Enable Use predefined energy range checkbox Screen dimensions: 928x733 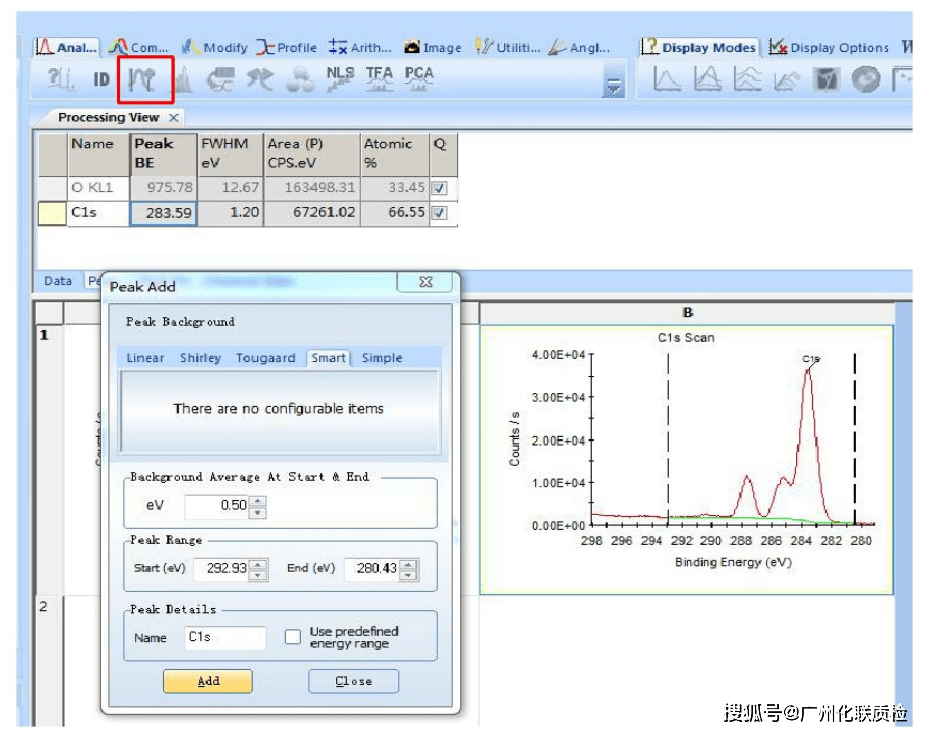point(292,637)
